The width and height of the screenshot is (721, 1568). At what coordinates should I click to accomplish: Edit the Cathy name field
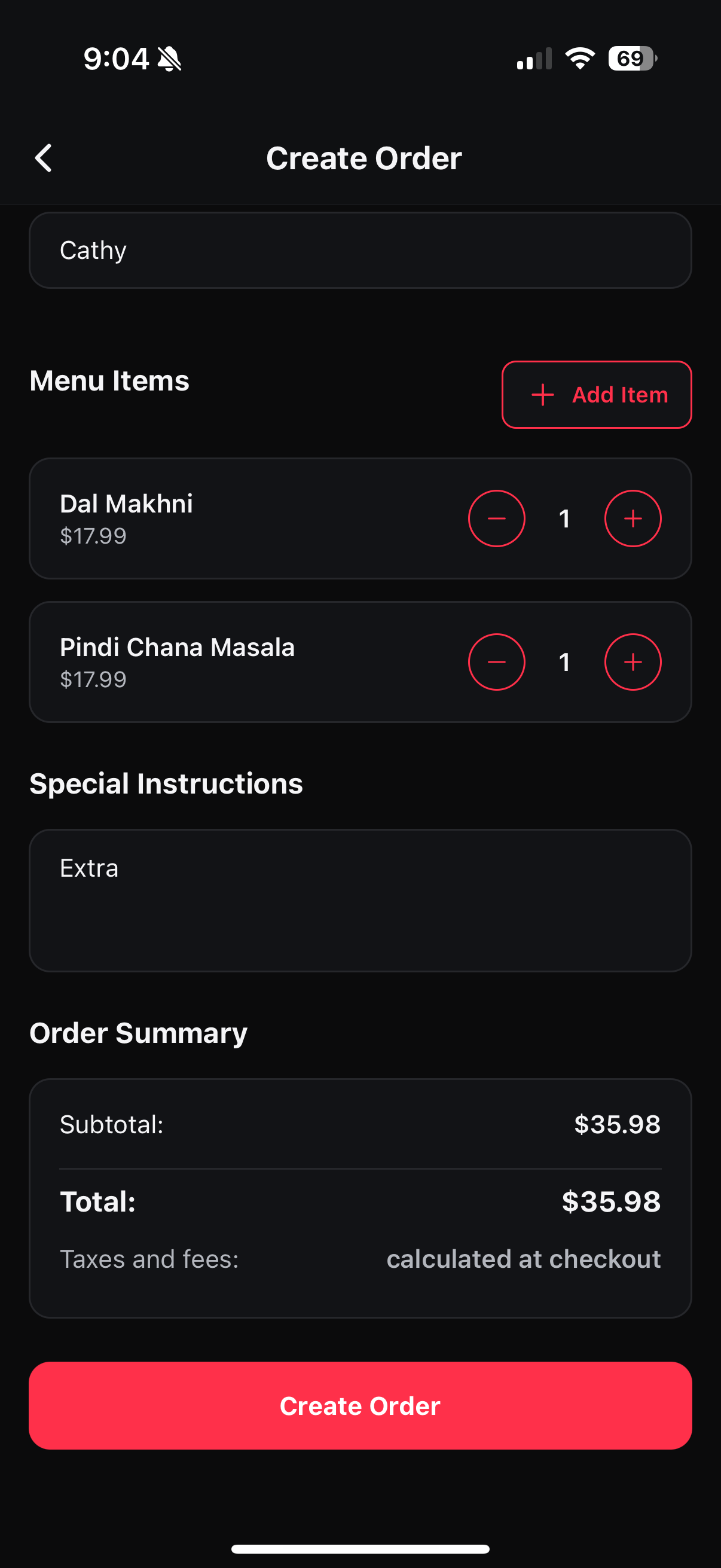[360, 250]
